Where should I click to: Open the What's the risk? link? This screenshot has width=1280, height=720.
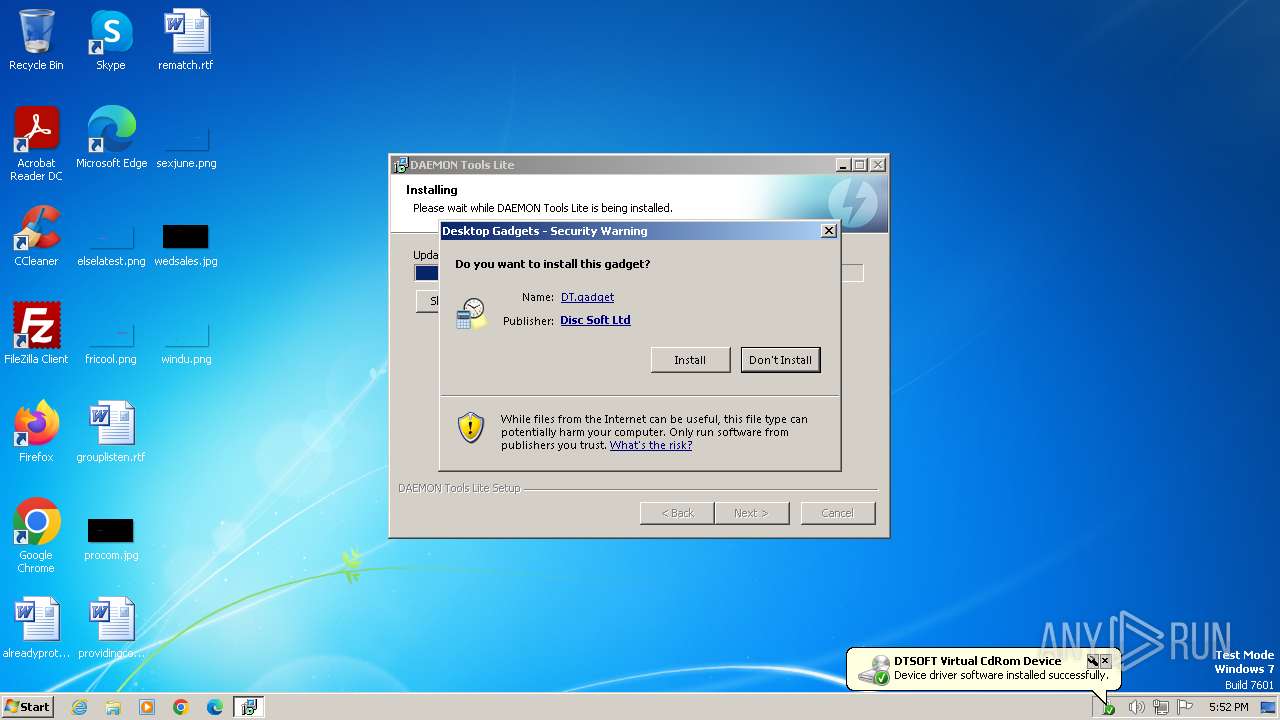pyautogui.click(x=651, y=445)
